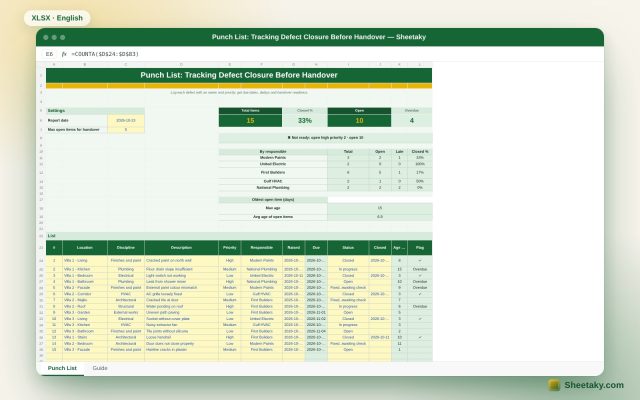Select United Electric in the summary table
This screenshot has height=400, width=640.
click(x=273, y=164)
